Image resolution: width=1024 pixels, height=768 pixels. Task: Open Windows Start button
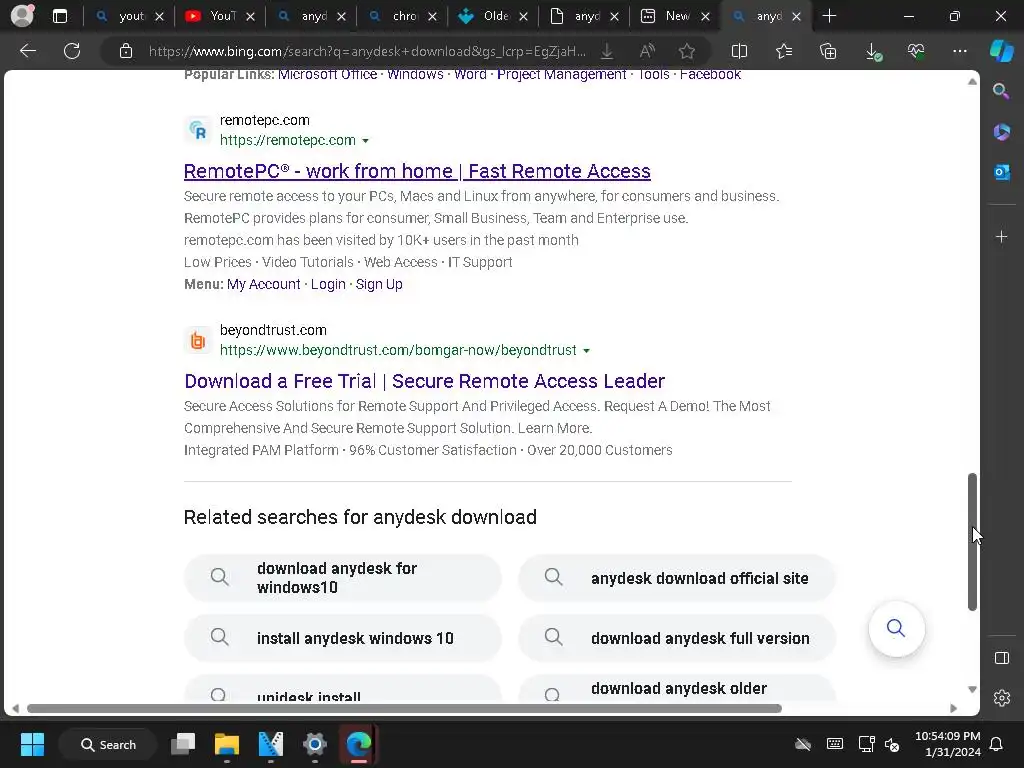32,744
